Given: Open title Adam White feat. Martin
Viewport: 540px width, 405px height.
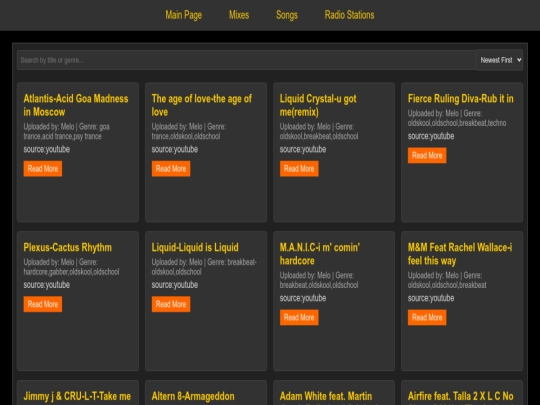Looking at the screenshot, I should pos(326,396).
